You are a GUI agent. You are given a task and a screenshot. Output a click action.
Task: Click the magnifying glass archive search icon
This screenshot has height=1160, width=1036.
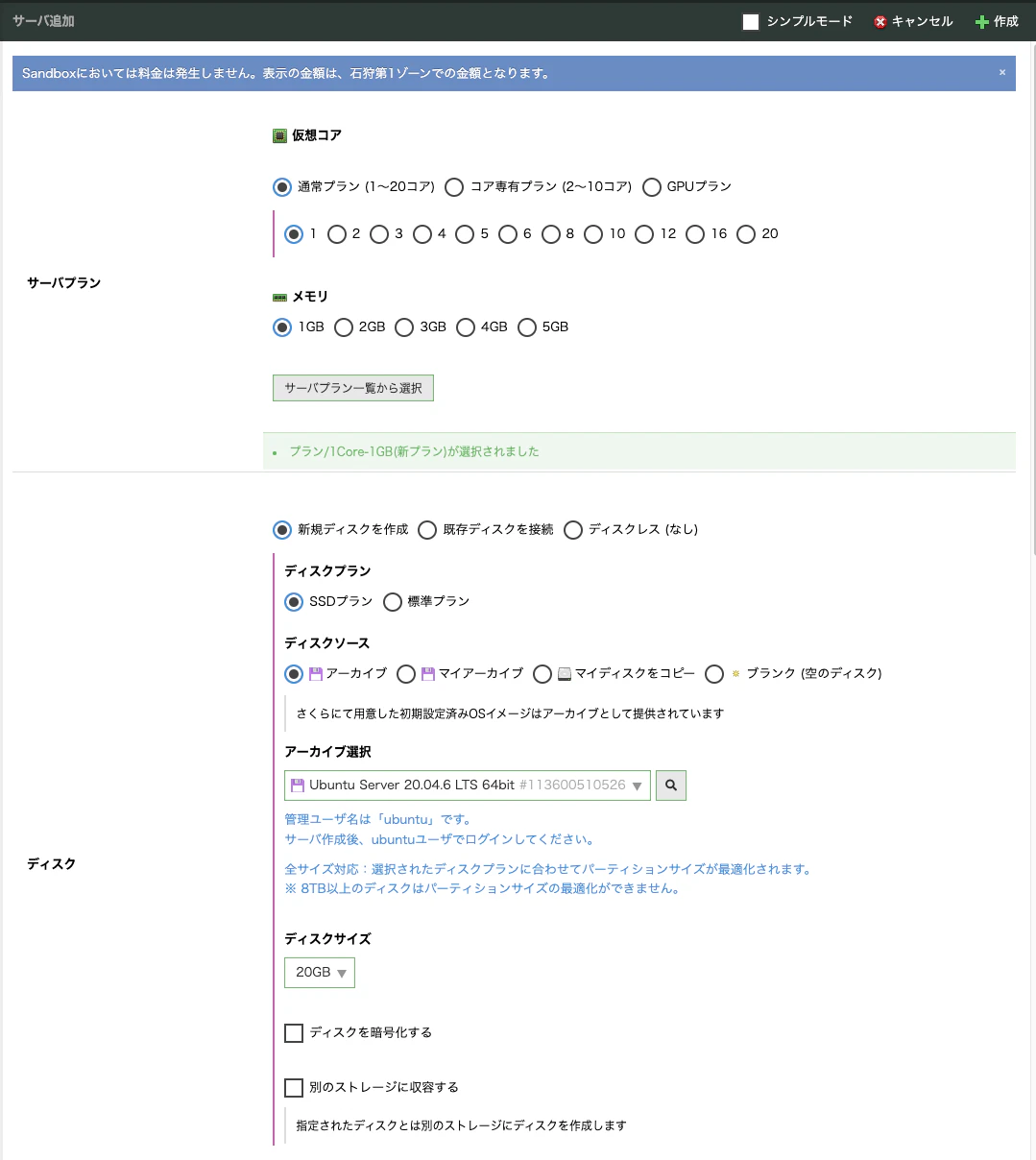[670, 785]
